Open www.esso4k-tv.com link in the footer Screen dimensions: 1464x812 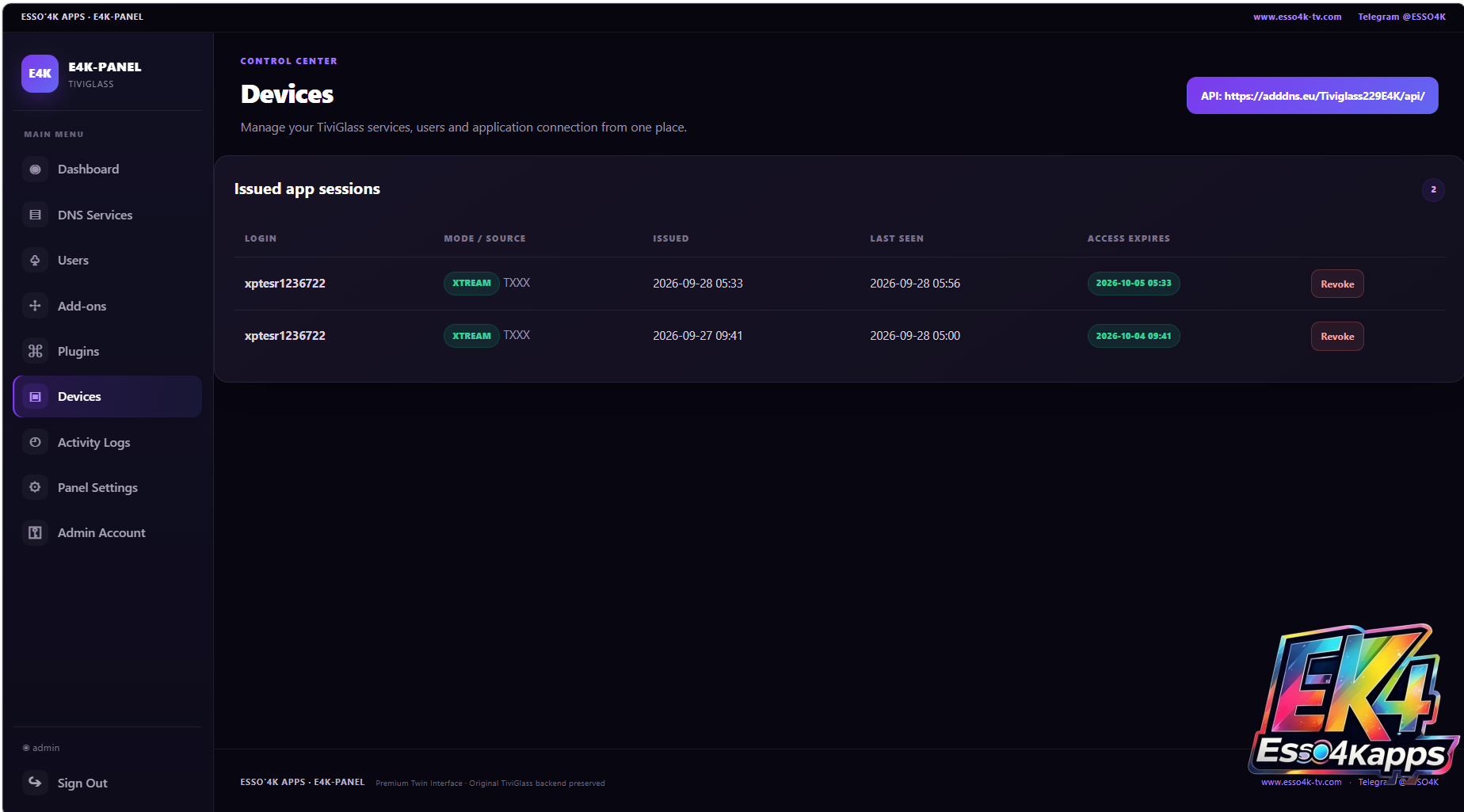click(1301, 782)
